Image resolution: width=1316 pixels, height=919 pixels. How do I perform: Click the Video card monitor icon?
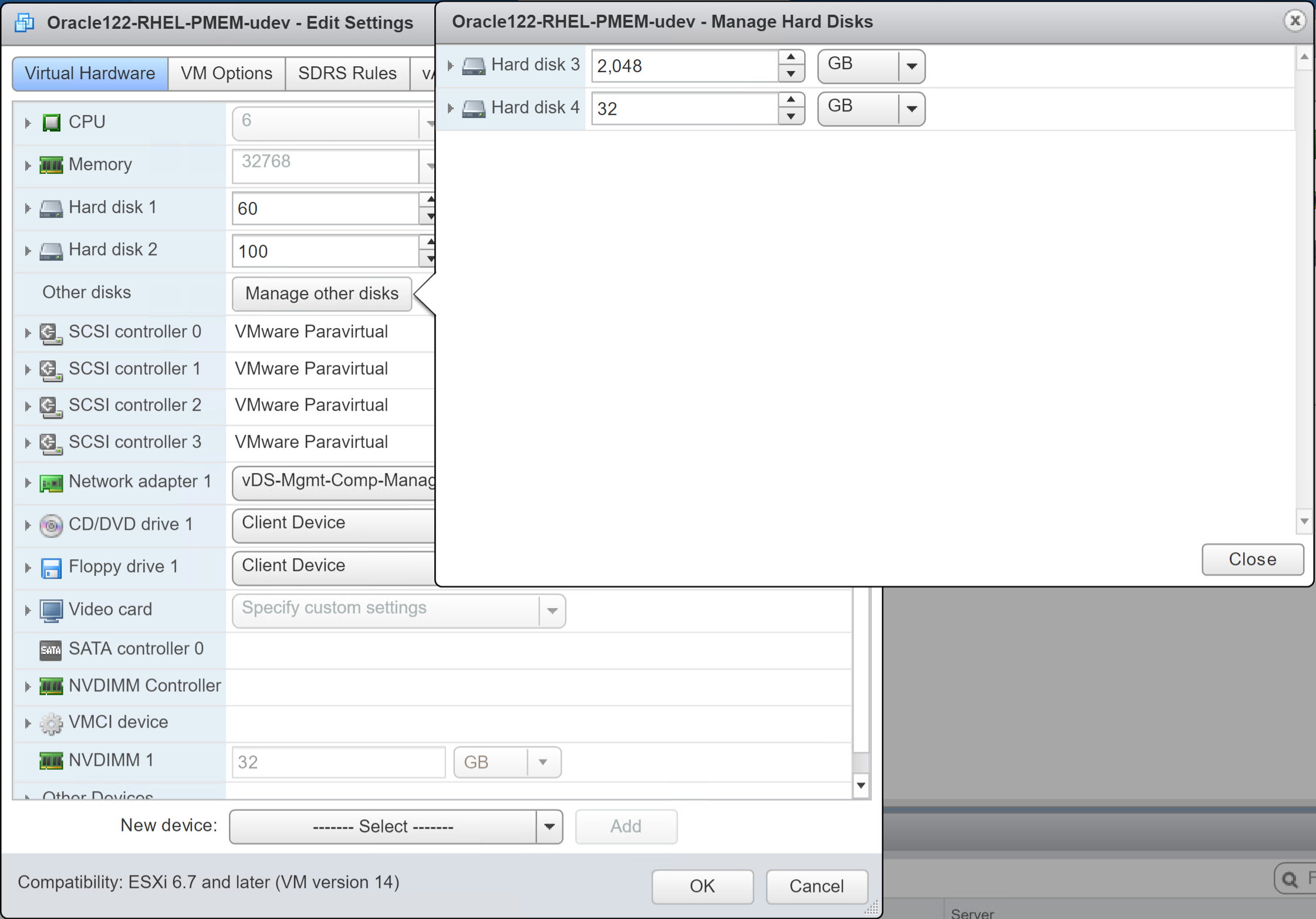[51, 610]
